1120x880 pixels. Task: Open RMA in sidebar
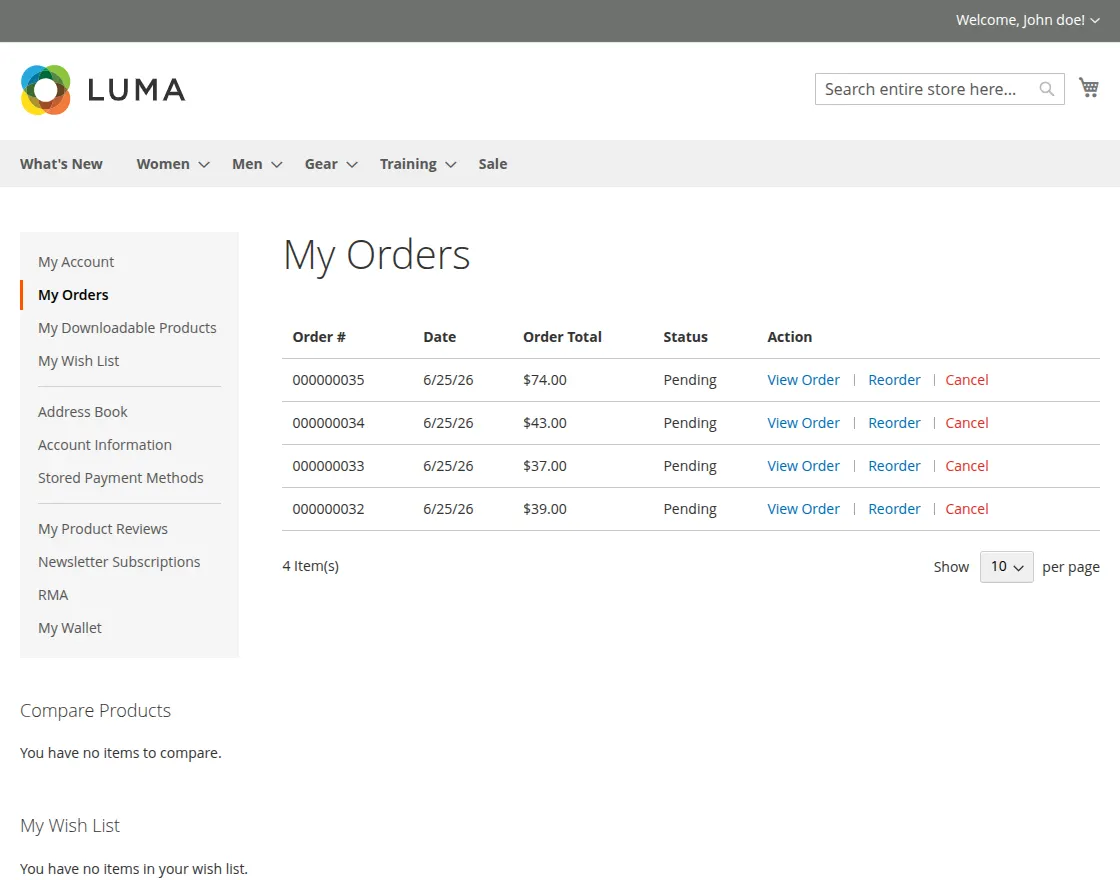[53, 595]
